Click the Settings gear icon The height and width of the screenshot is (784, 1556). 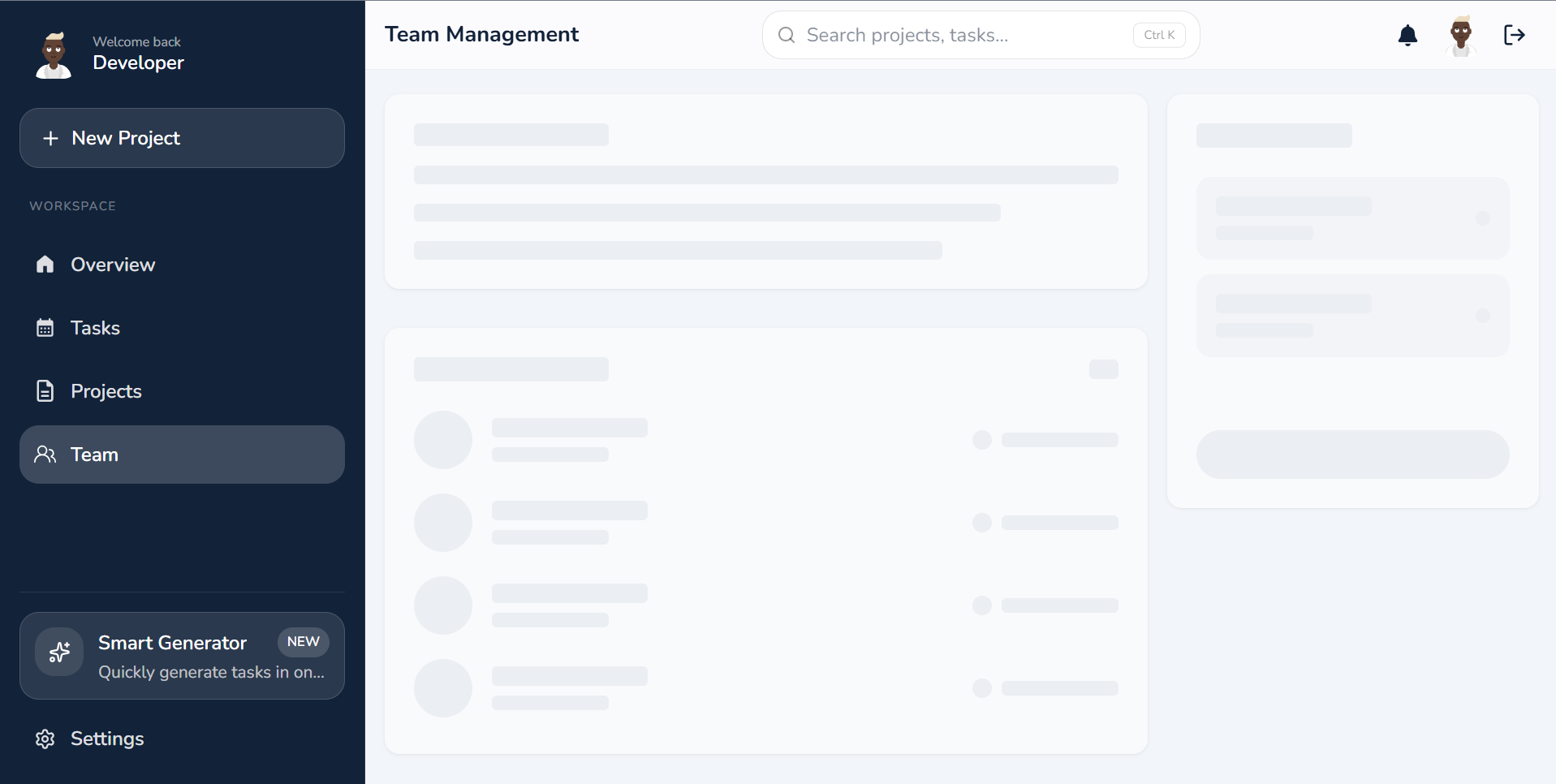pyautogui.click(x=45, y=739)
